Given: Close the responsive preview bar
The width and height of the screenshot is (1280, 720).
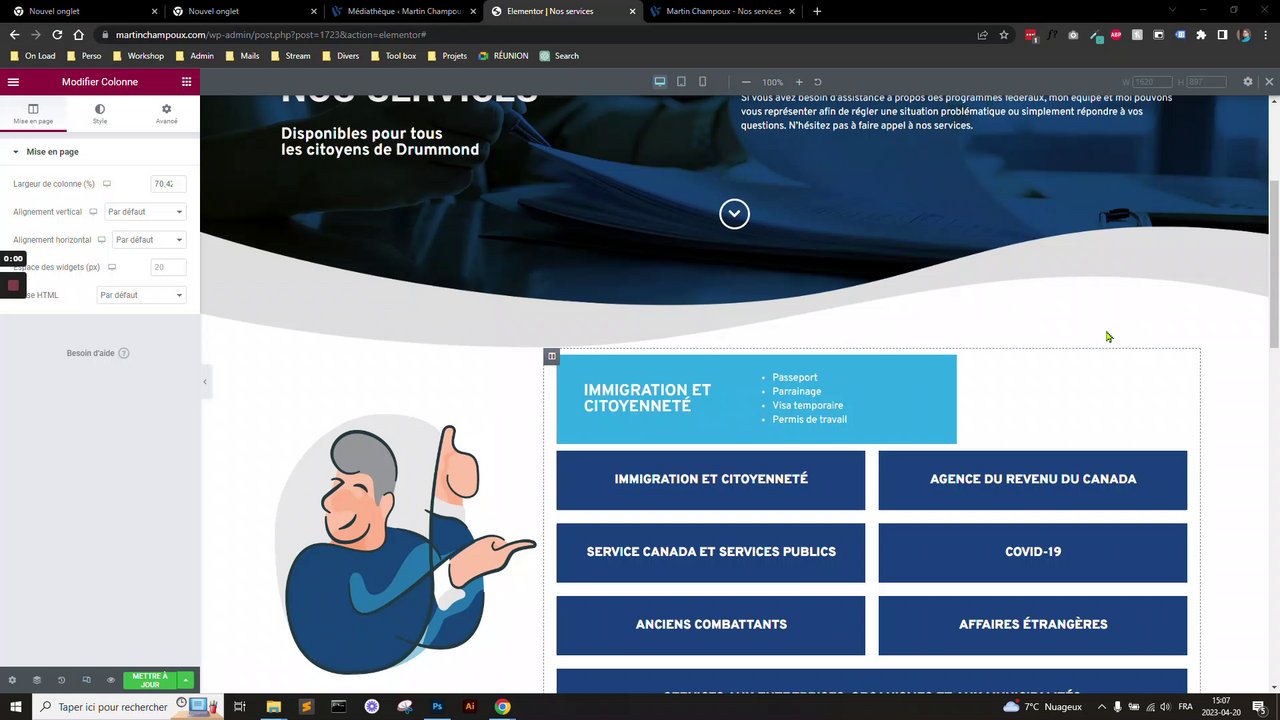Looking at the screenshot, I should 1269,82.
